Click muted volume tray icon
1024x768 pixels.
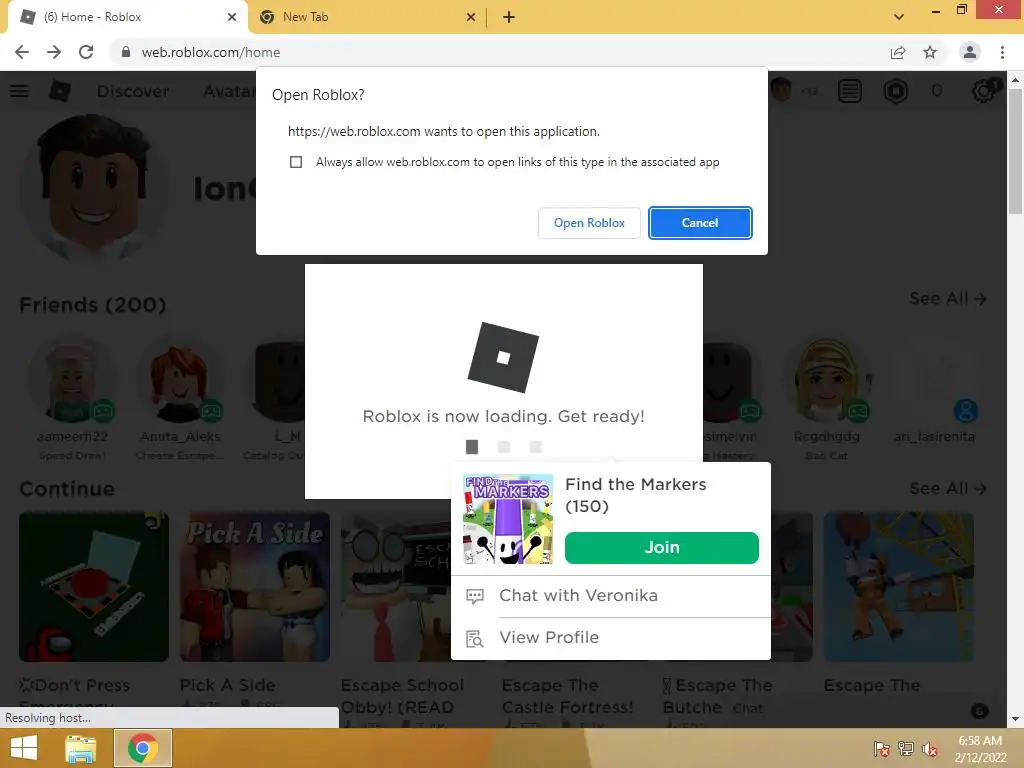click(930, 749)
